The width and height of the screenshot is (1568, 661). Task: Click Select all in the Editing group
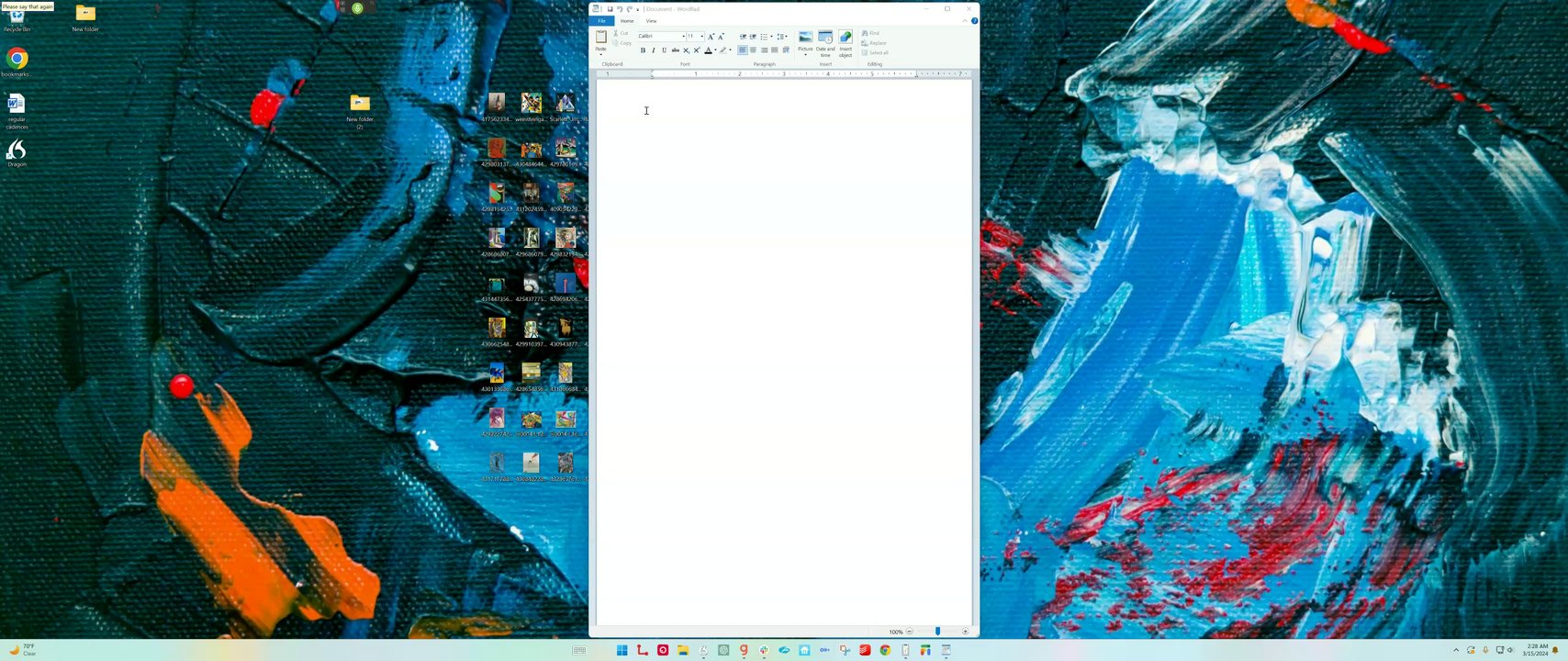(x=875, y=52)
